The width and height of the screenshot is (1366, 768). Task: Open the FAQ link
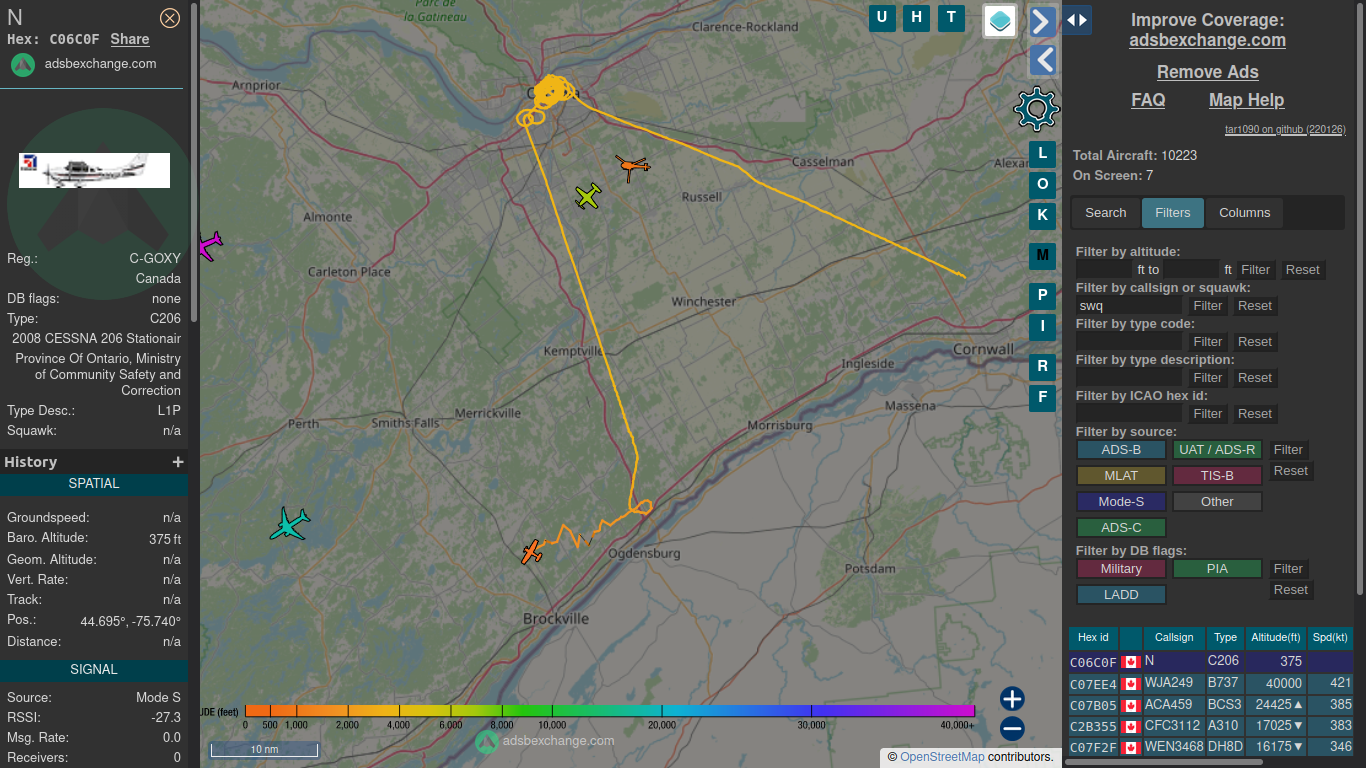click(x=1148, y=100)
